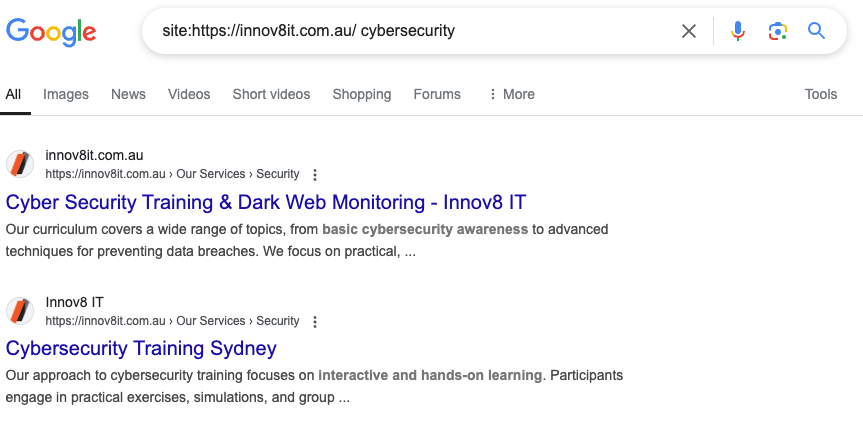
Task: Select the Forums tab
Action: click(437, 95)
